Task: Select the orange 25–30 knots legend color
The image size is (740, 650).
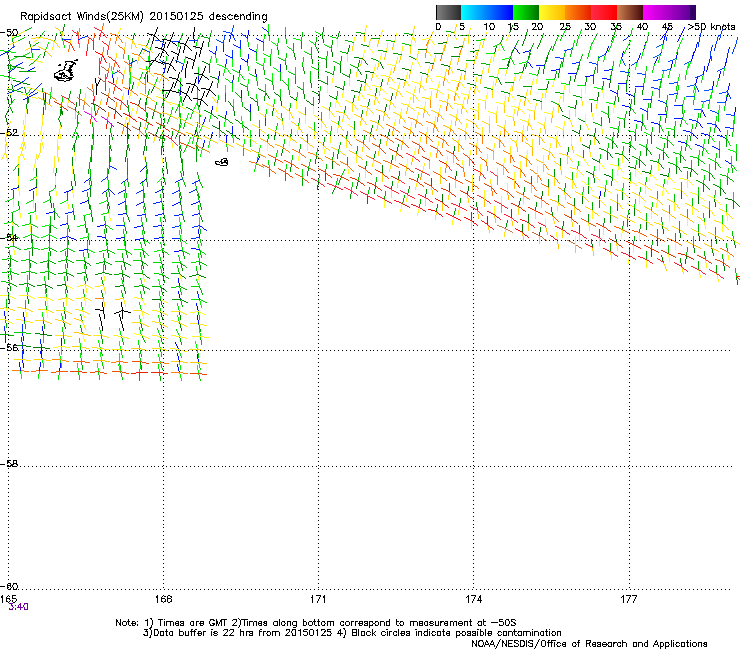Action: click(578, 12)
